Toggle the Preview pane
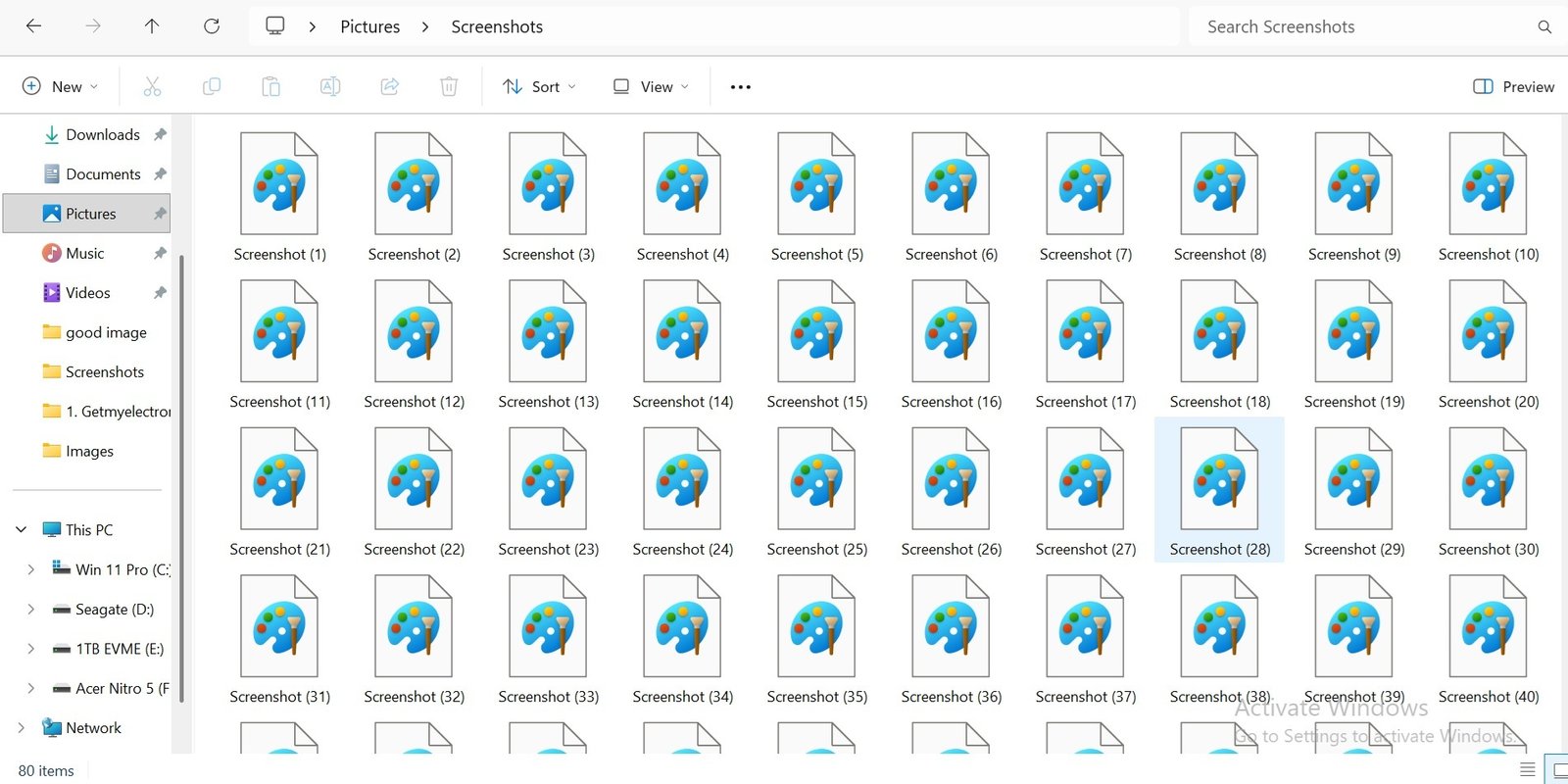This screenshot has width=1568, height=784. point(1513,86)
